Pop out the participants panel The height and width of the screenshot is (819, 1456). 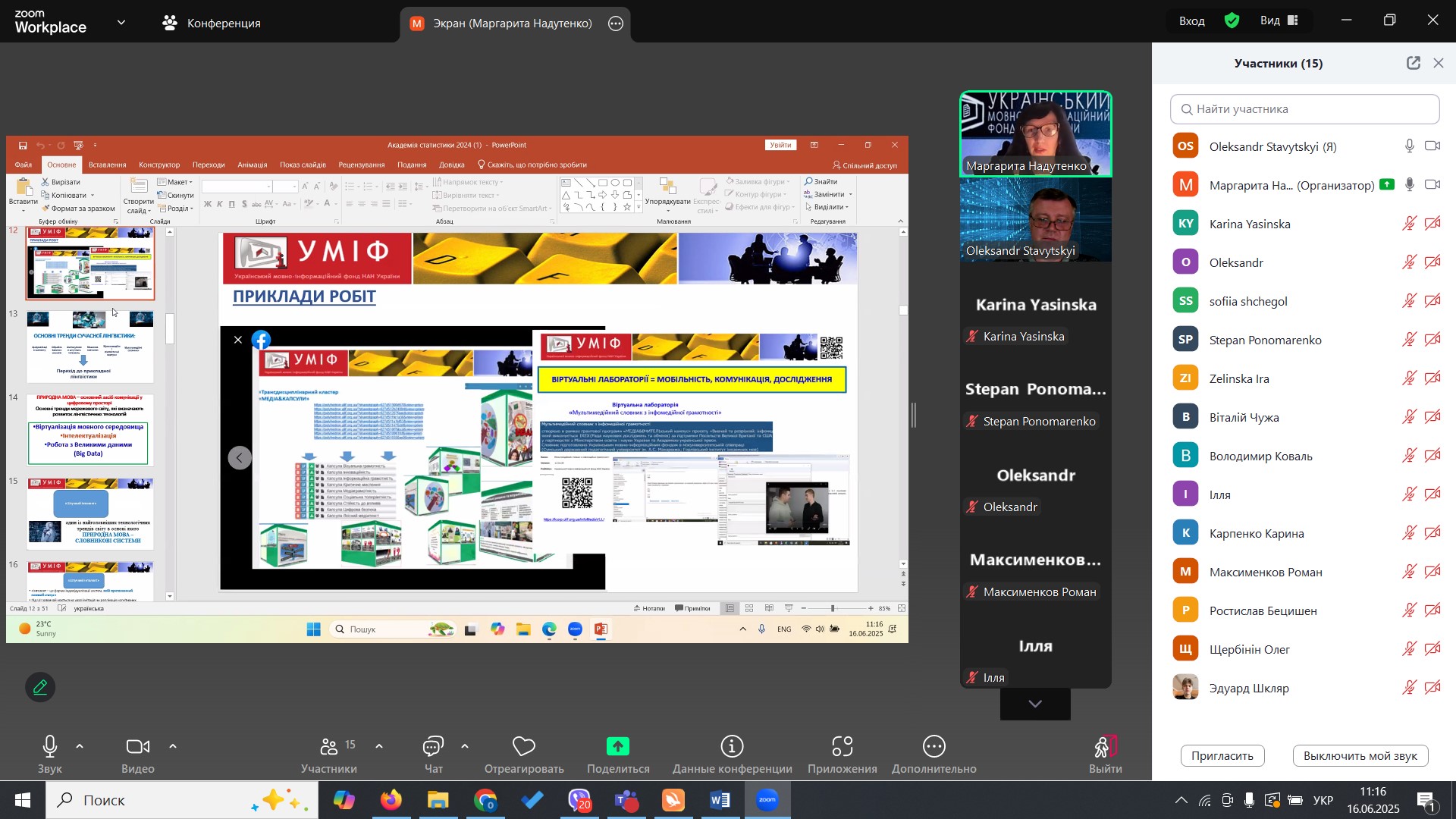tap(1414, 64)
